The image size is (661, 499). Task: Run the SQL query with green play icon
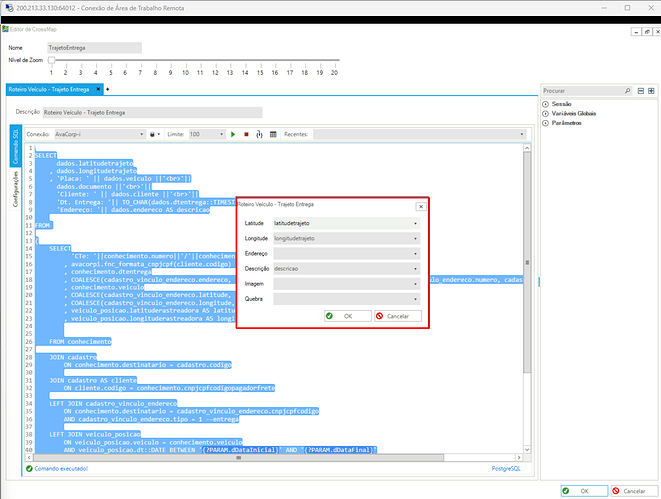[x=232, y=134]
